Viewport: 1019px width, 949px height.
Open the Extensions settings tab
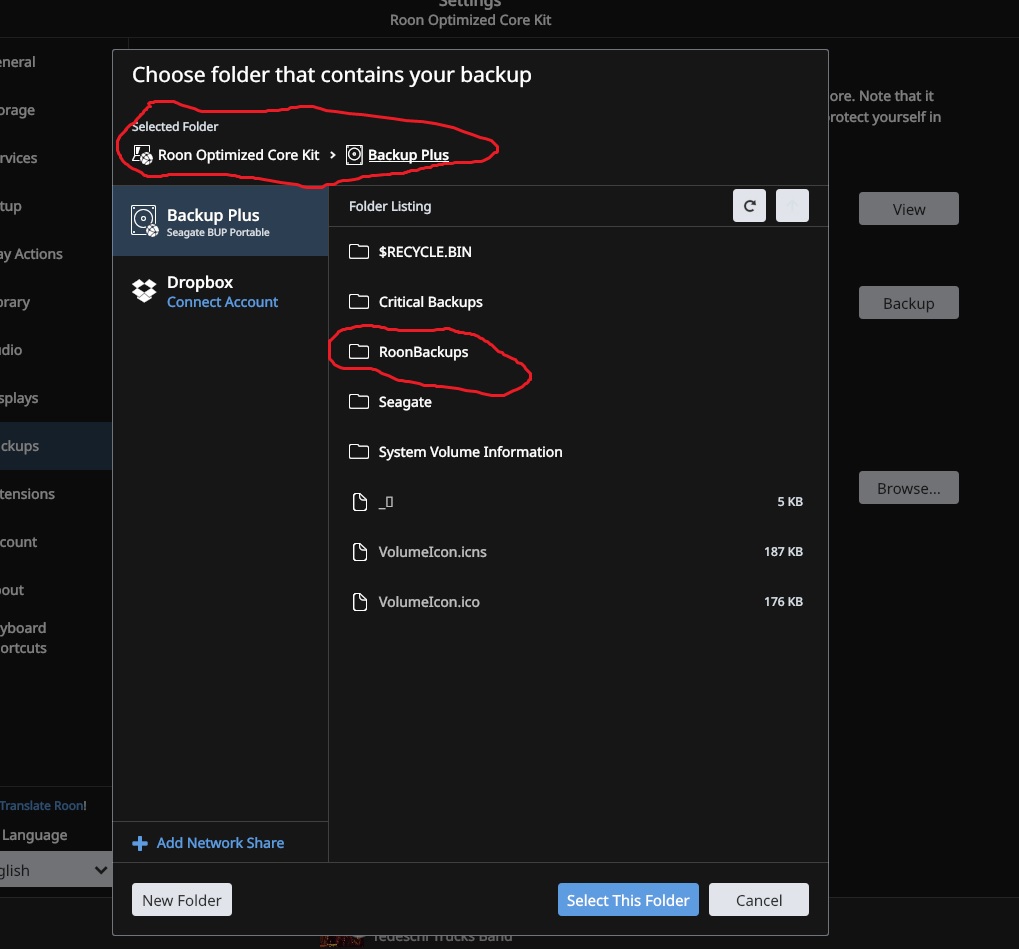coord(28,494)
